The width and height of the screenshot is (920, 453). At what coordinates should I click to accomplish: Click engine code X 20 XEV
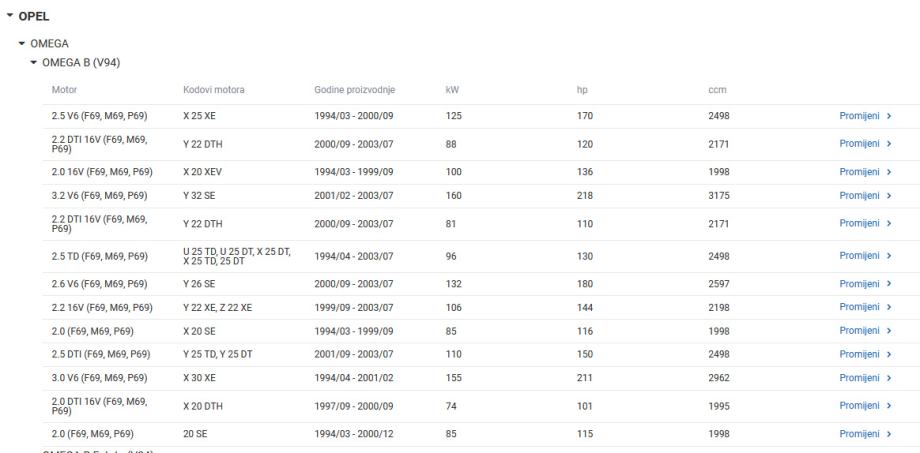(x=202, y=172)
